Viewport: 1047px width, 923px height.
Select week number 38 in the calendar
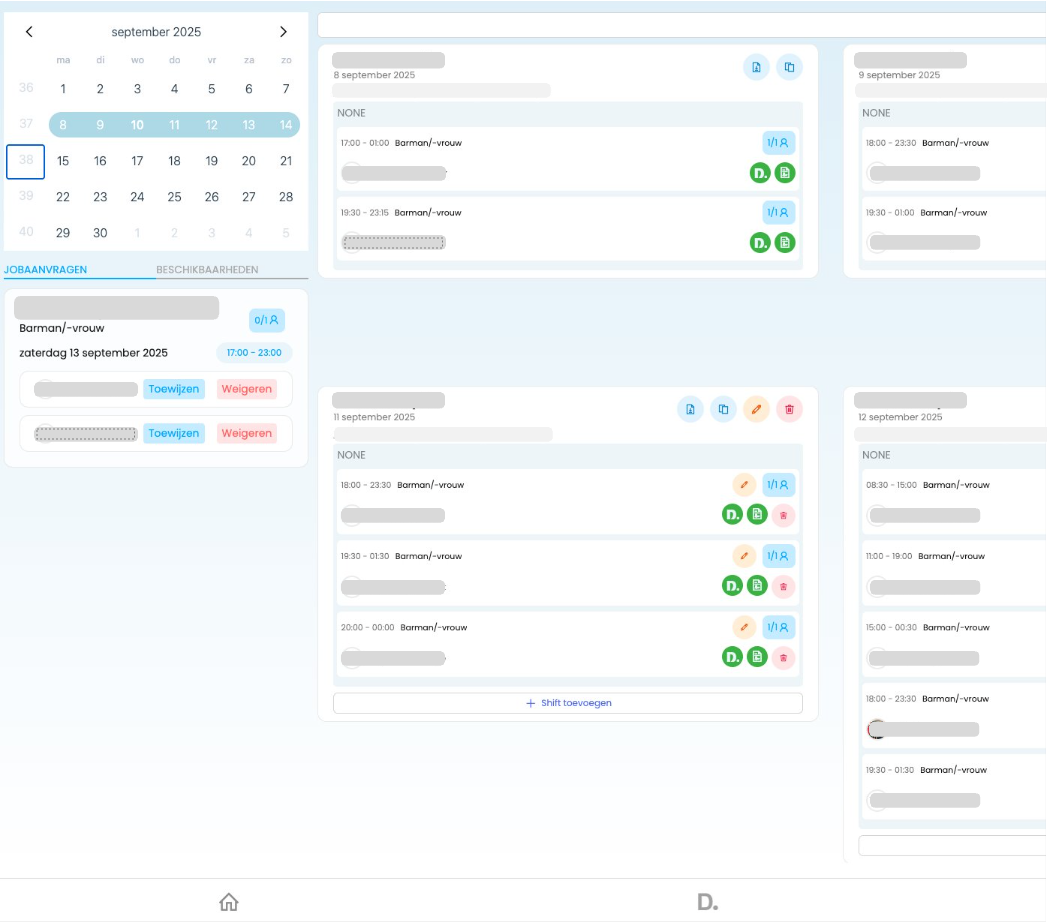pos(25,161)
